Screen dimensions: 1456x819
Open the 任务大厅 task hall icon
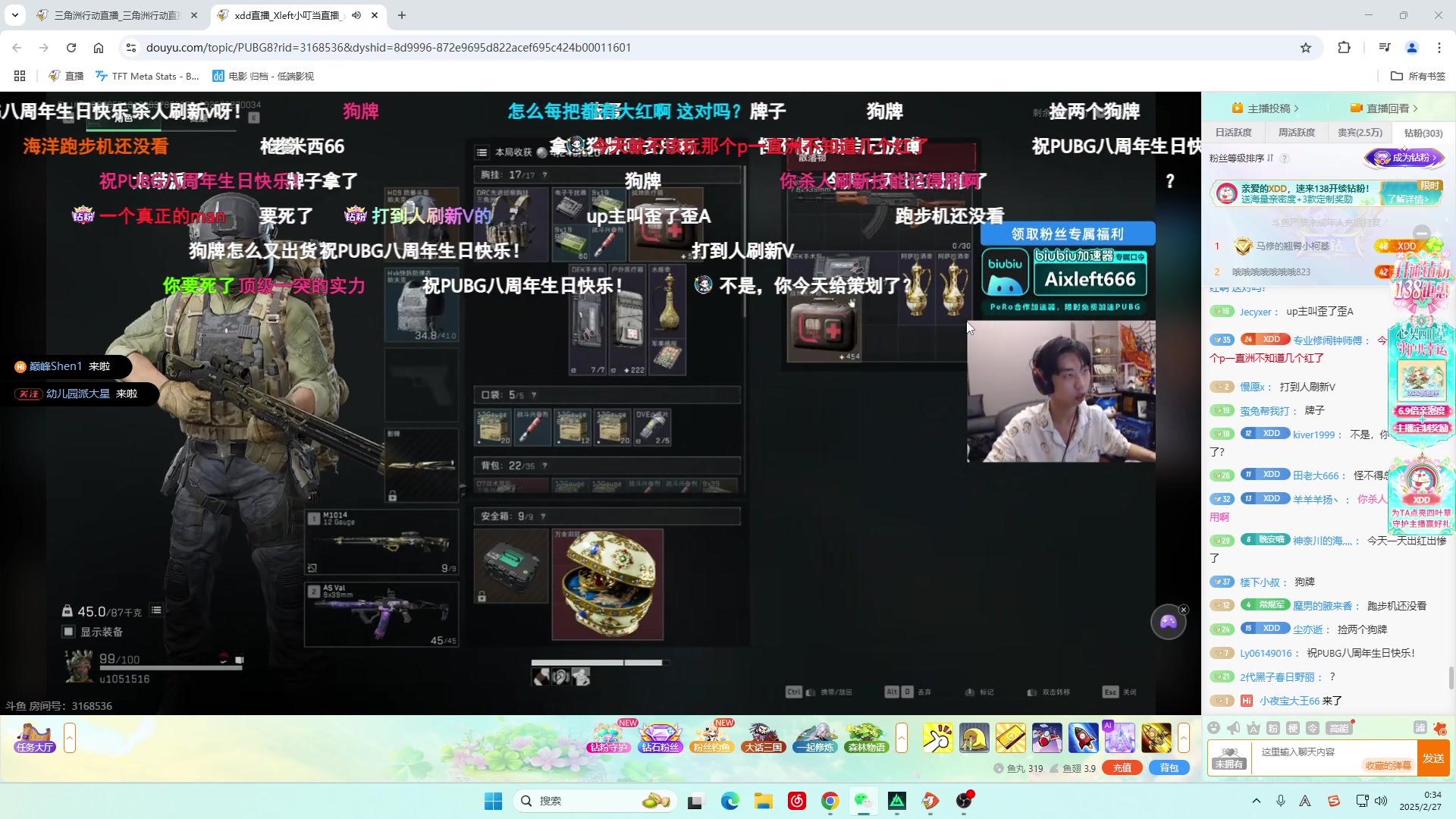35,738
